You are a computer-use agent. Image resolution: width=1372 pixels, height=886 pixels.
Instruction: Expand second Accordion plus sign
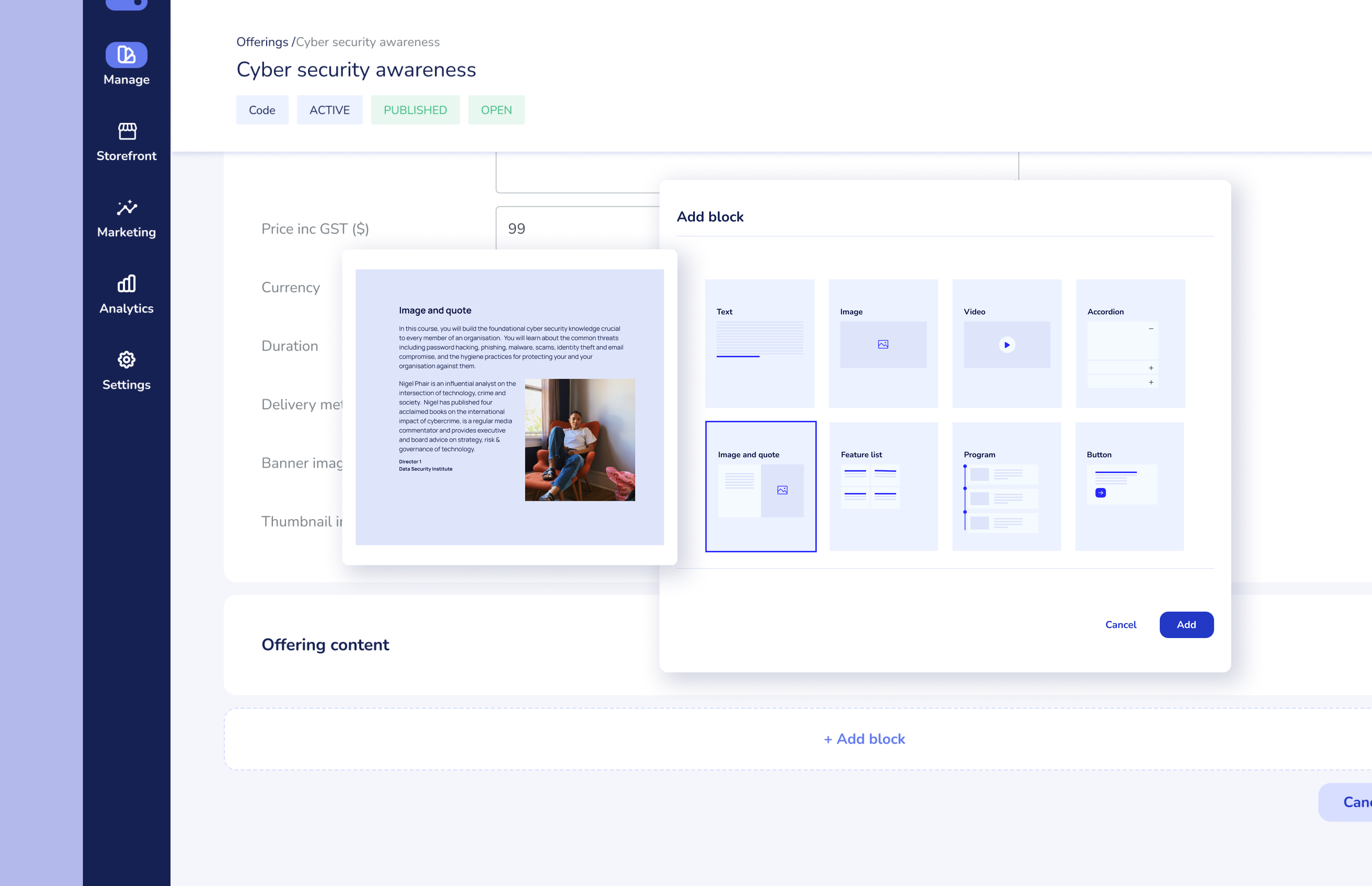pos(1151,382)
